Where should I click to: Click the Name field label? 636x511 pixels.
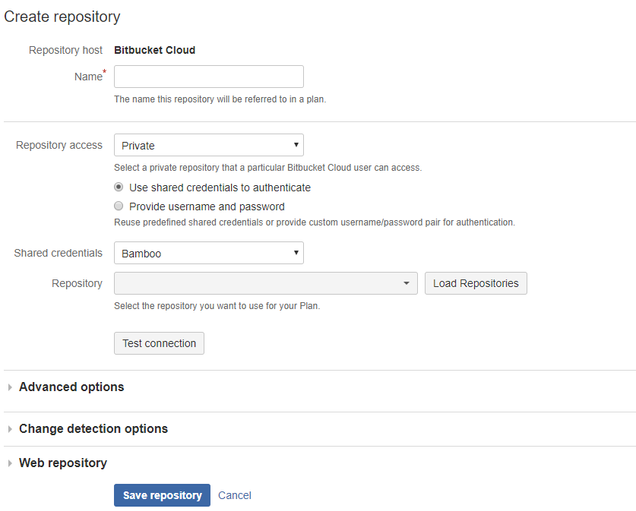click(88, 76)
